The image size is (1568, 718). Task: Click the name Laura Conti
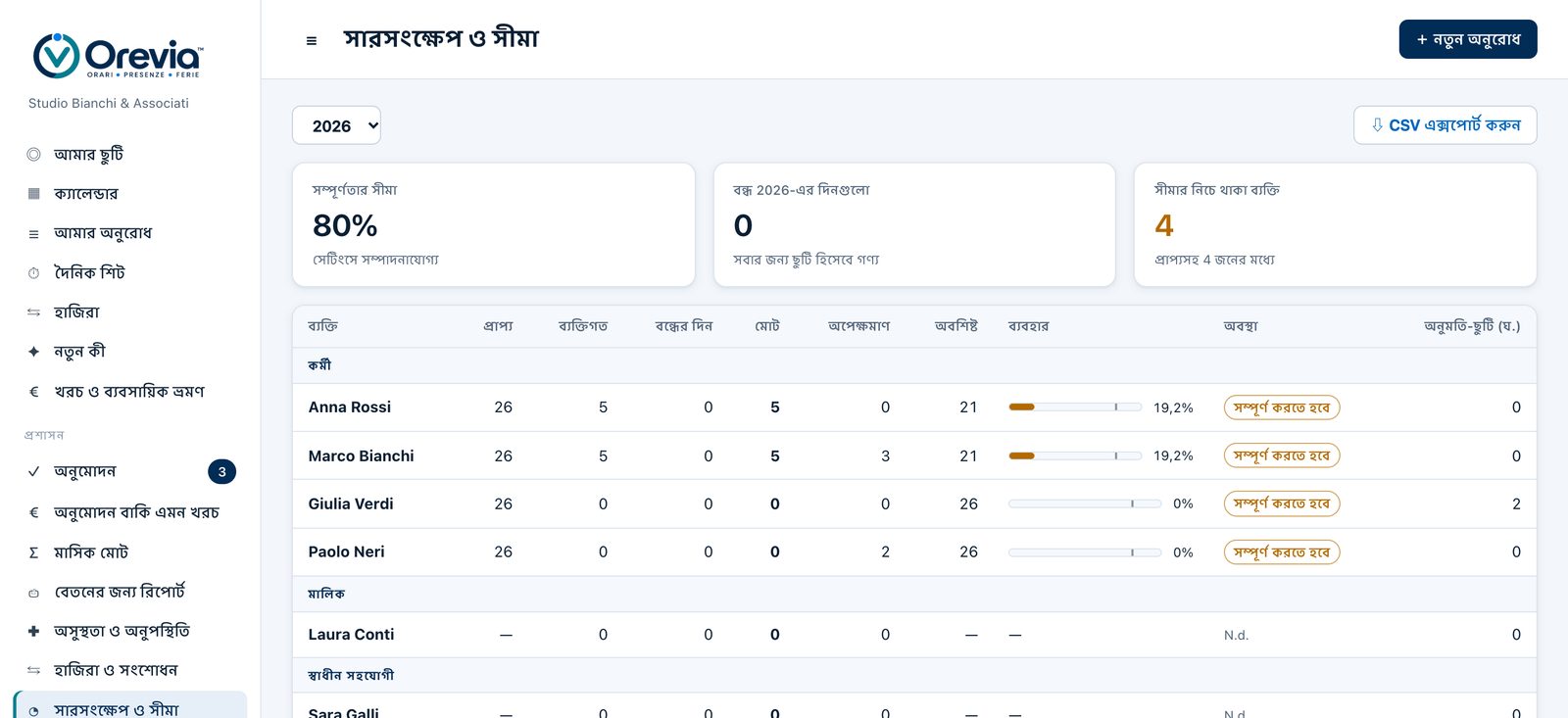tap(351, 635)
